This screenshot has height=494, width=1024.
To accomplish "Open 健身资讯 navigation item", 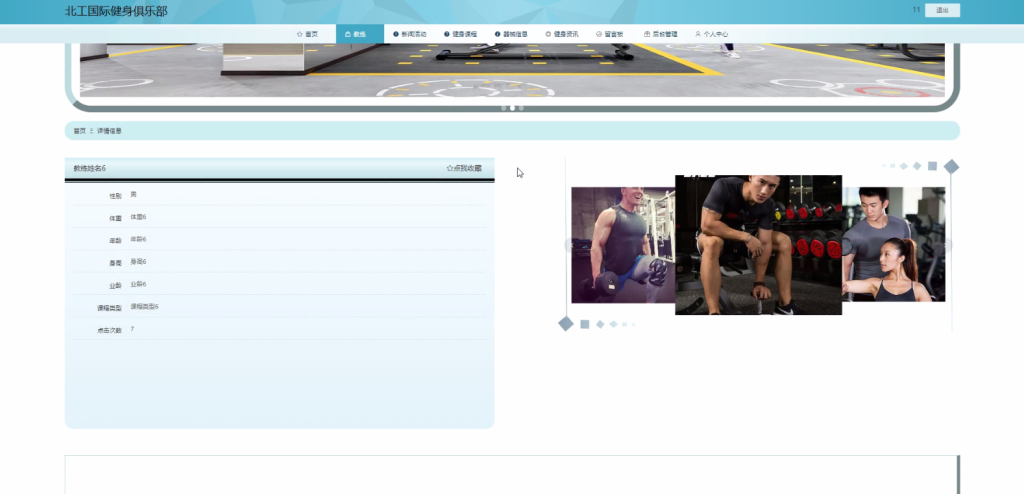I will (562, 34).
